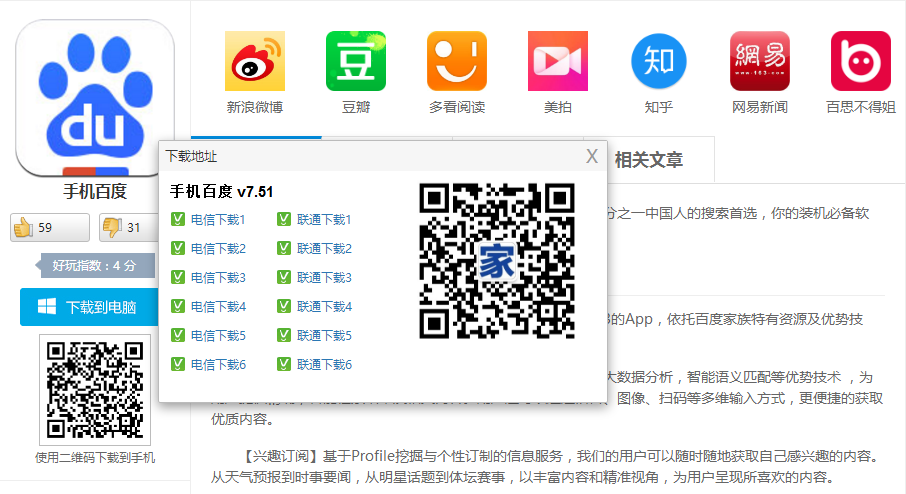Click the 手机百度 paw logo
This screenshot has width=906, height=494.
[95, 98]
